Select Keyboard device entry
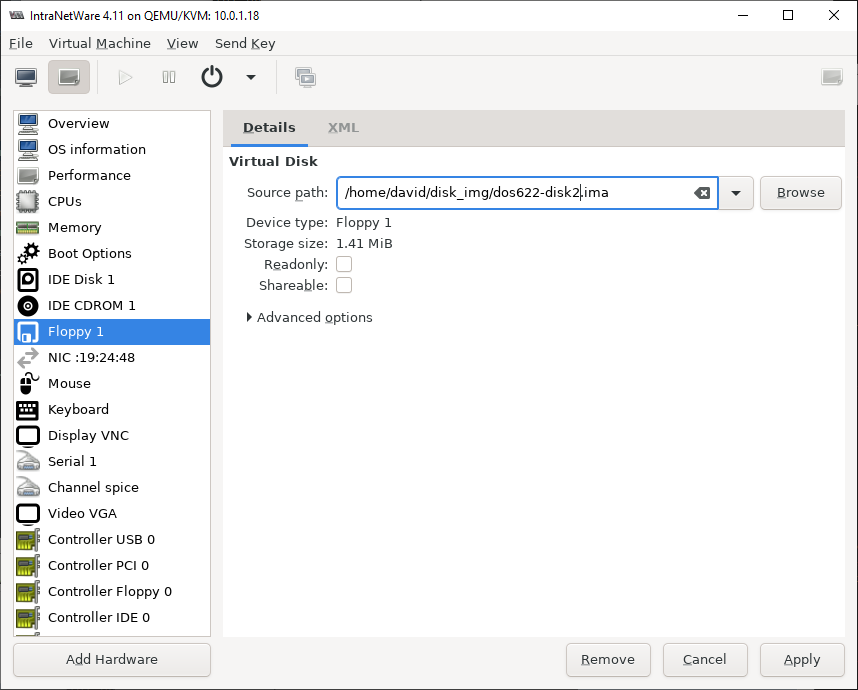 (112, 409)
